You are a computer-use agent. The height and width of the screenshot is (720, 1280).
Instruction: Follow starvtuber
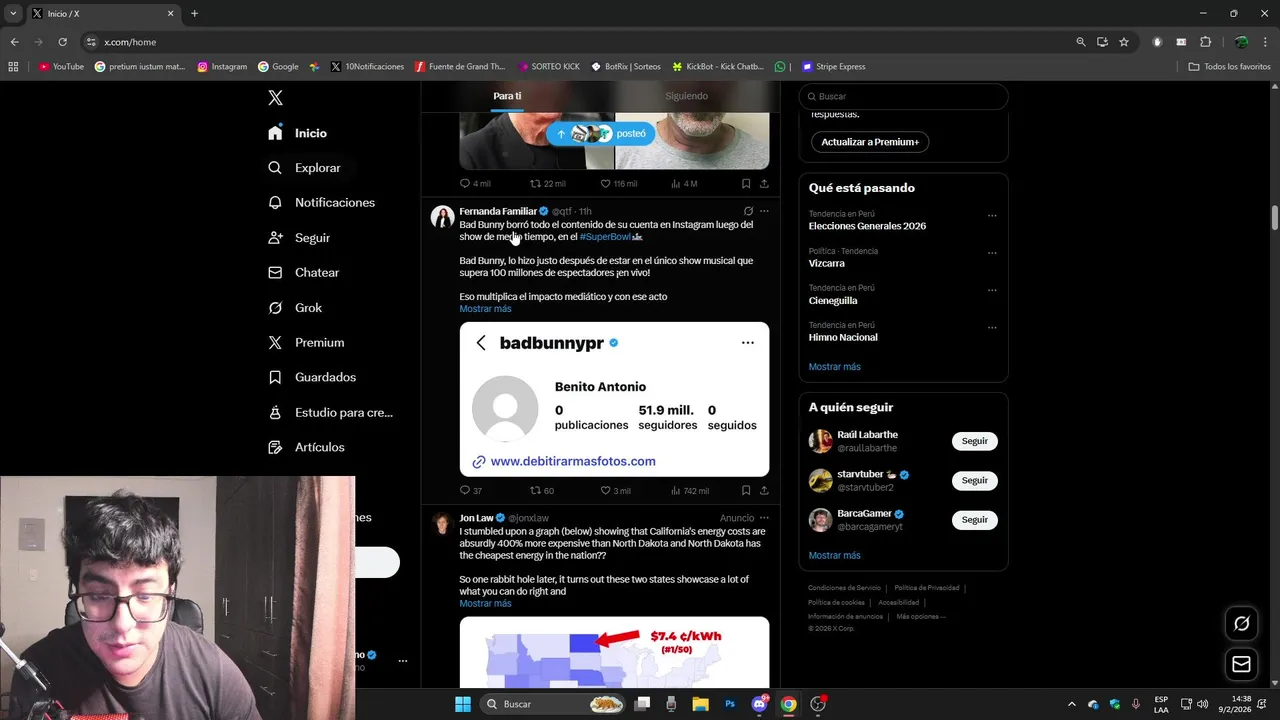point(975,480)
